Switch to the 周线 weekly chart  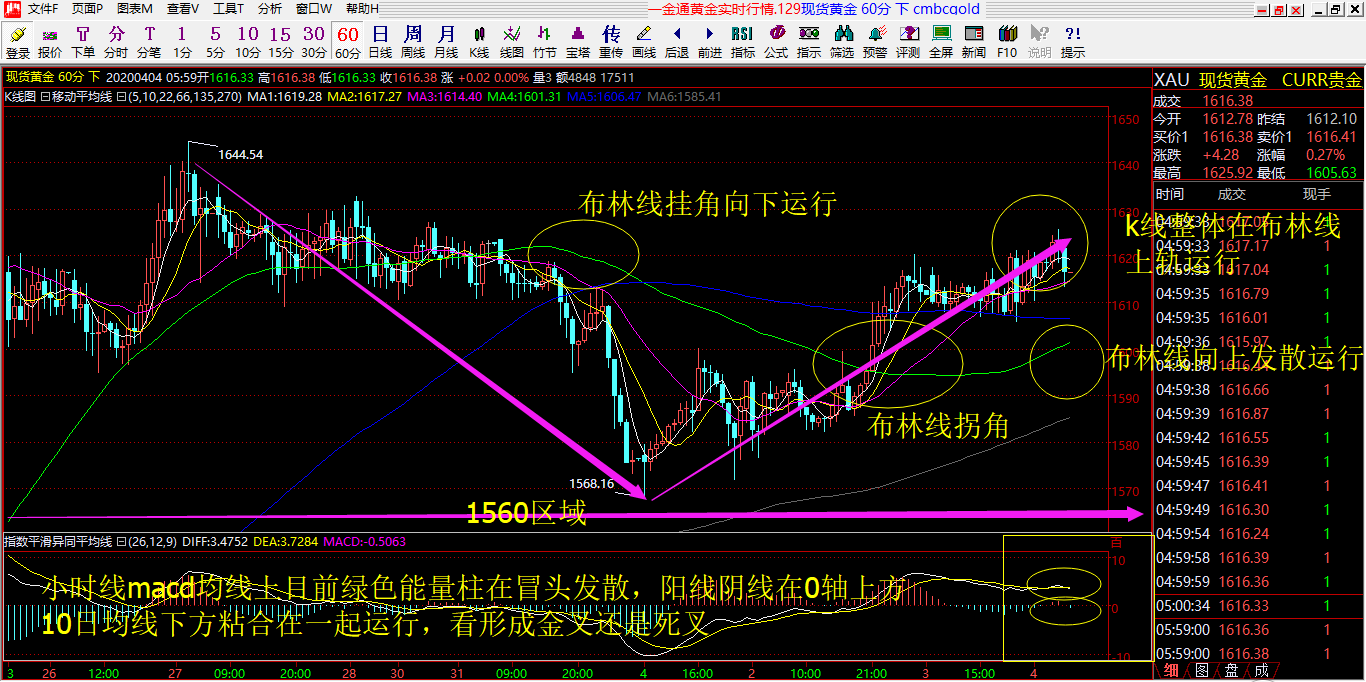pos(413,42)
